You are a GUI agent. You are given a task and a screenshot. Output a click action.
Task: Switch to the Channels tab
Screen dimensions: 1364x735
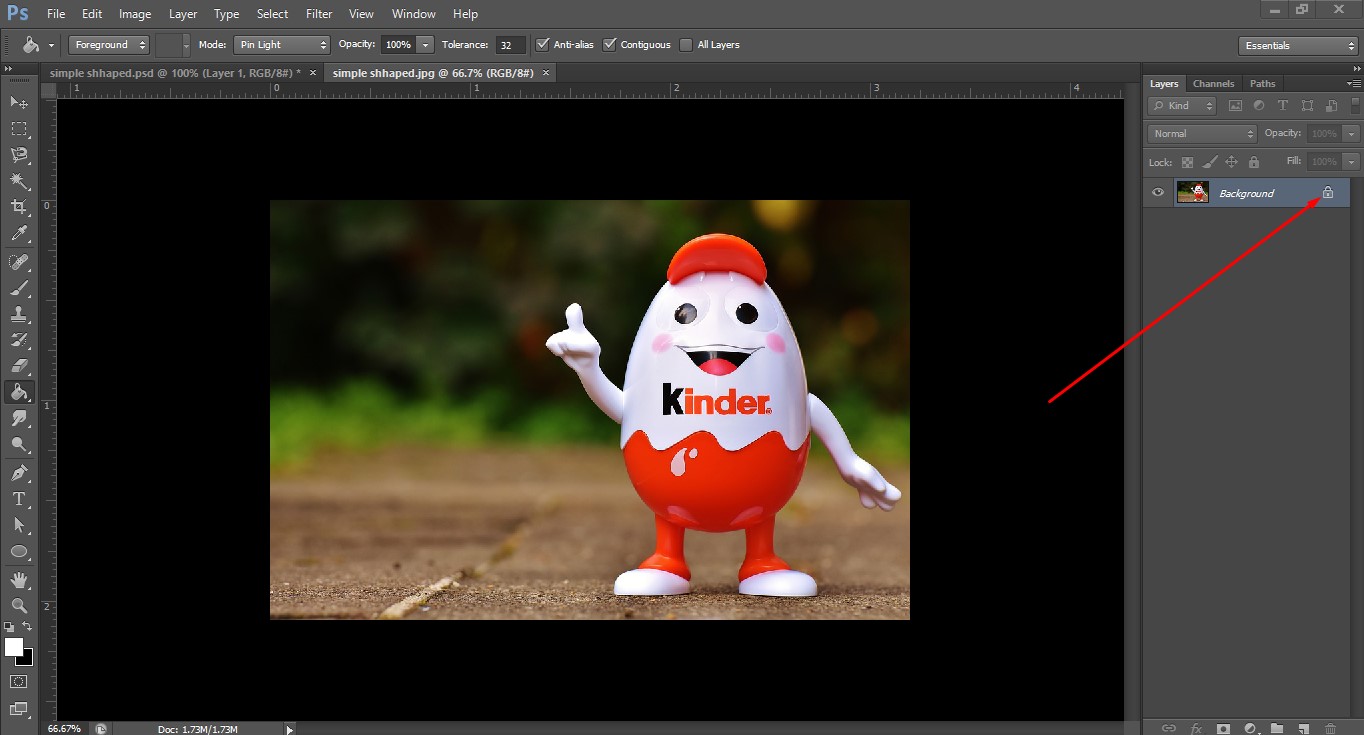pos(1213,84)
